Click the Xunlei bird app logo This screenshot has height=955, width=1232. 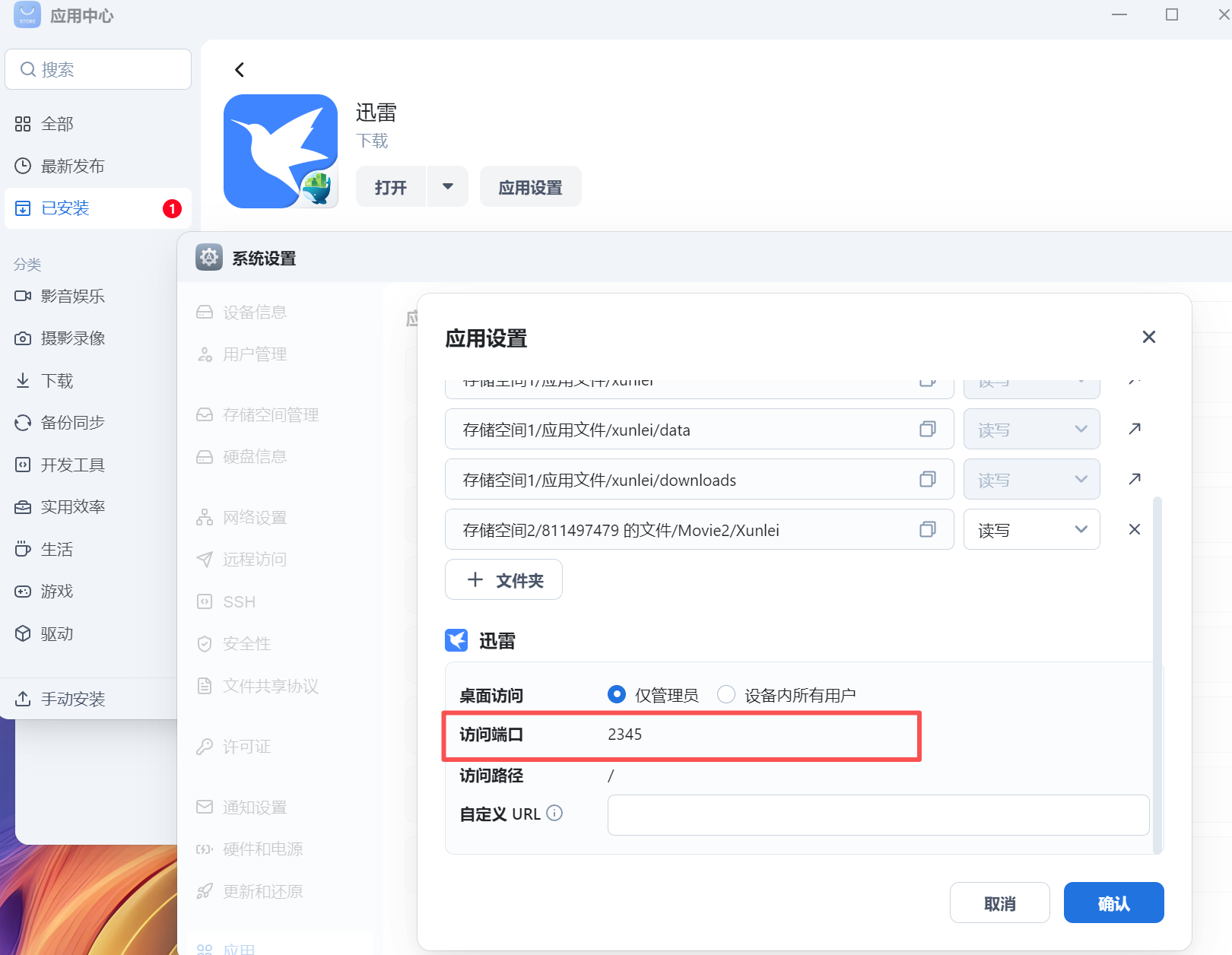click(281, 151)
